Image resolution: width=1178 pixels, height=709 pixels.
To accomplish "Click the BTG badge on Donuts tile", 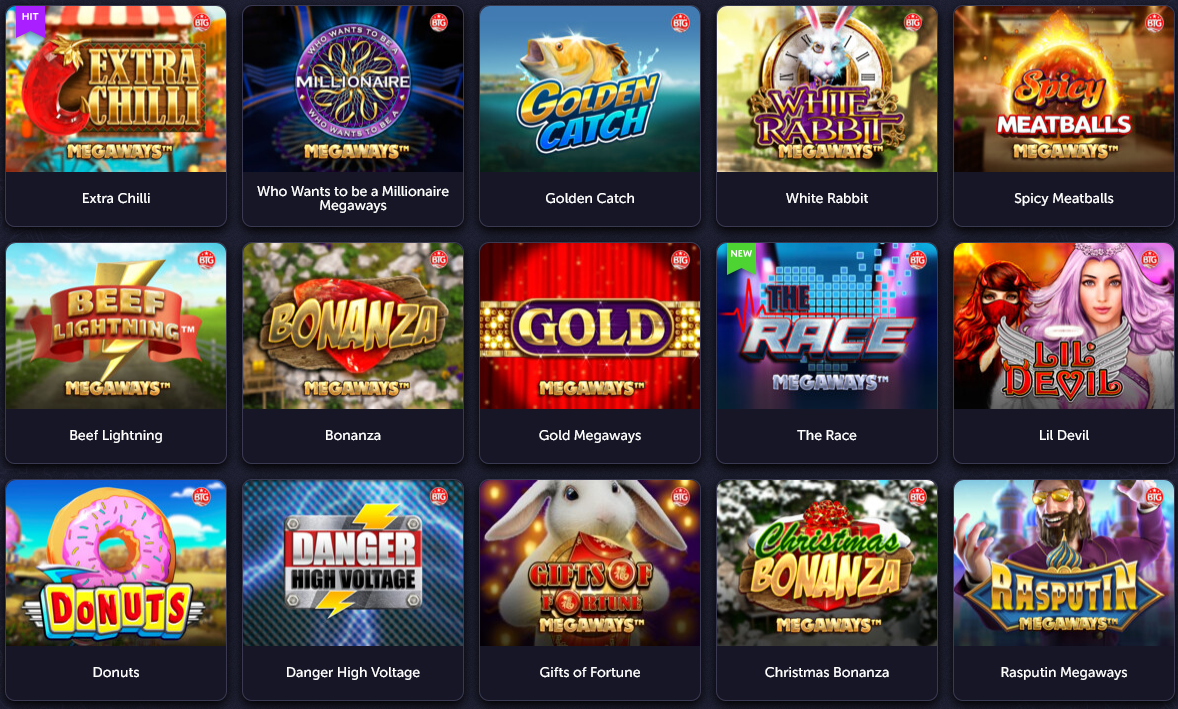I will (x=201, y=496).
